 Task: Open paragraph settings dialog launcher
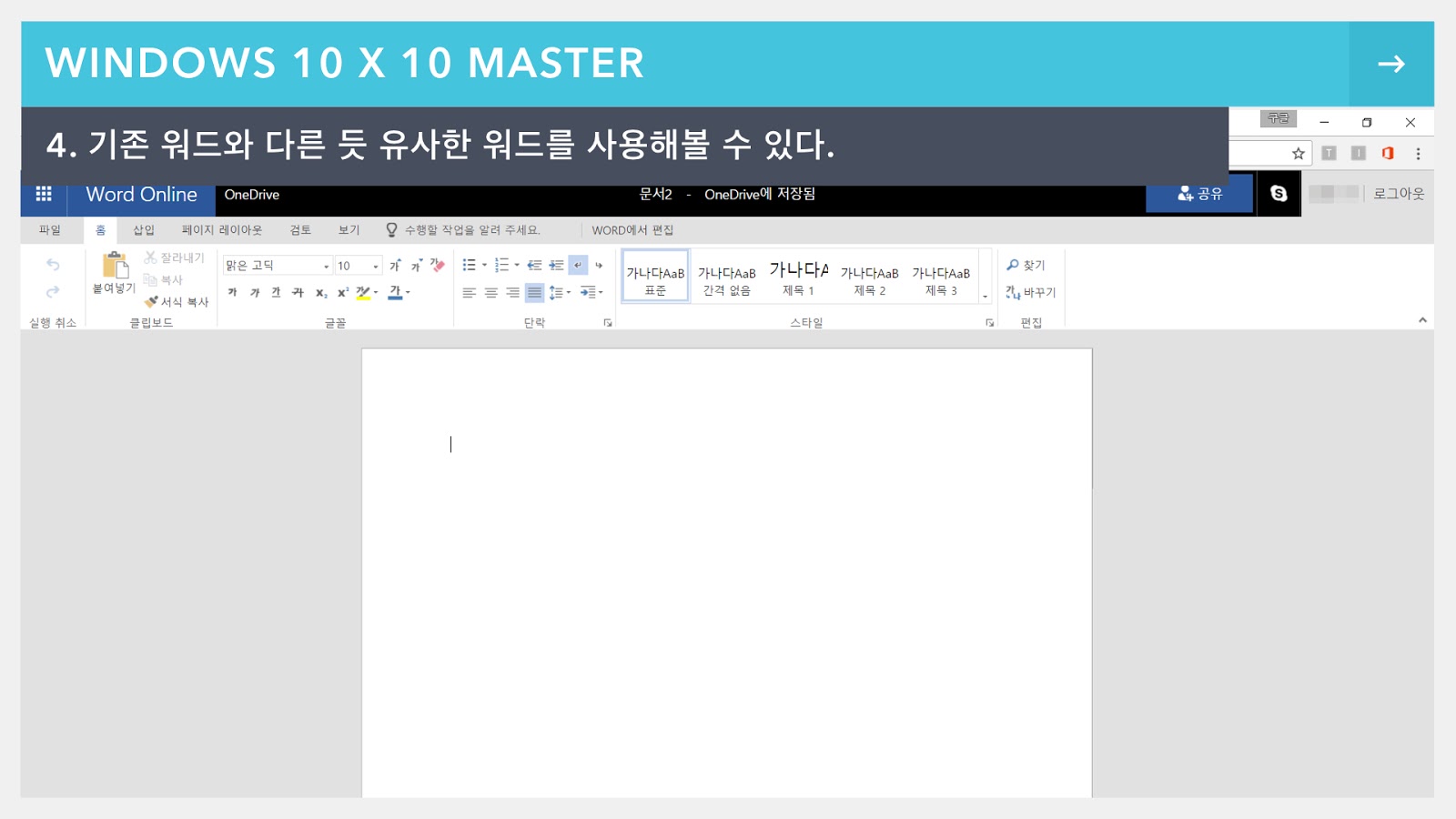[x=608, y=323]
